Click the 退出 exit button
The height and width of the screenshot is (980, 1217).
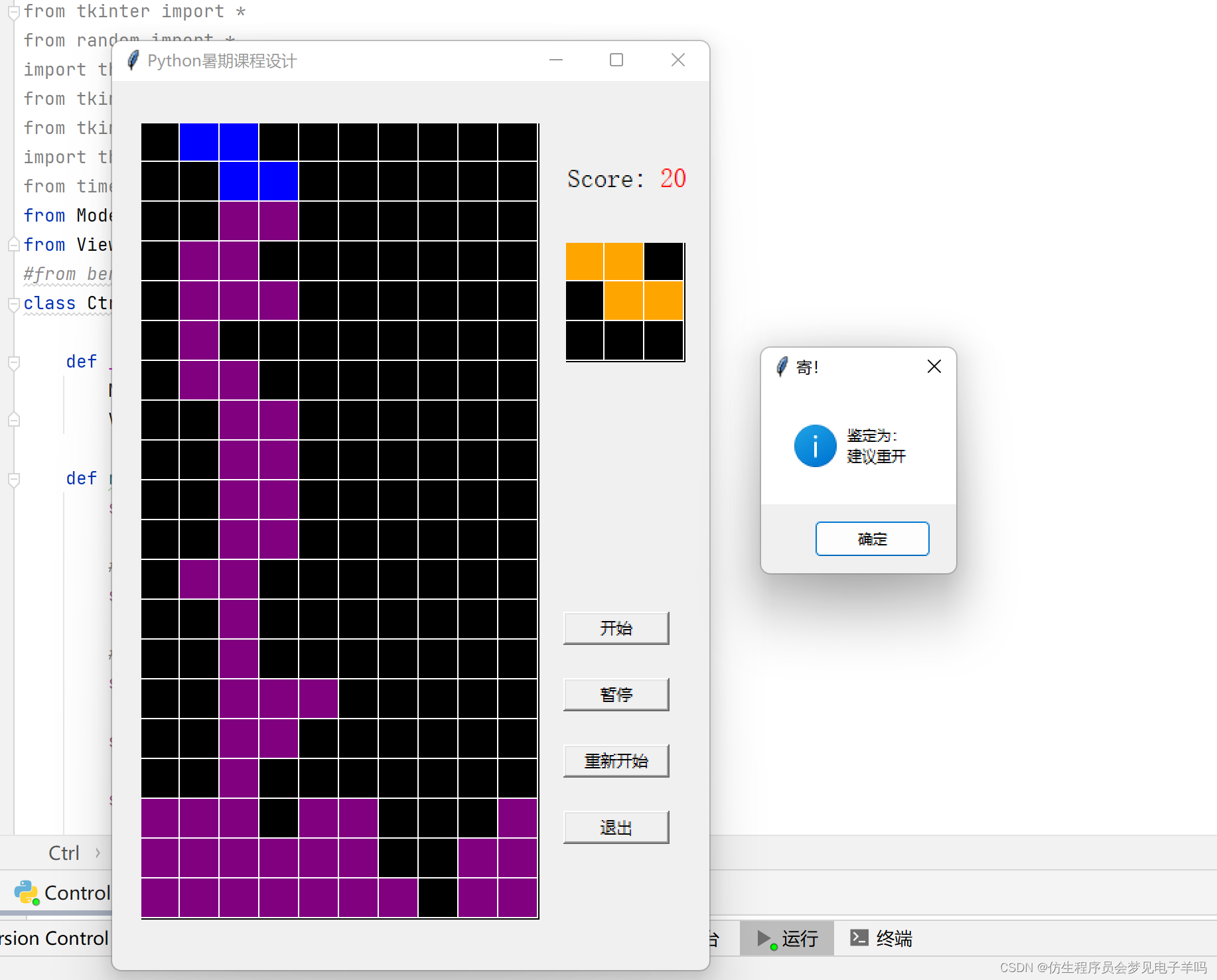tap(616, 827)
